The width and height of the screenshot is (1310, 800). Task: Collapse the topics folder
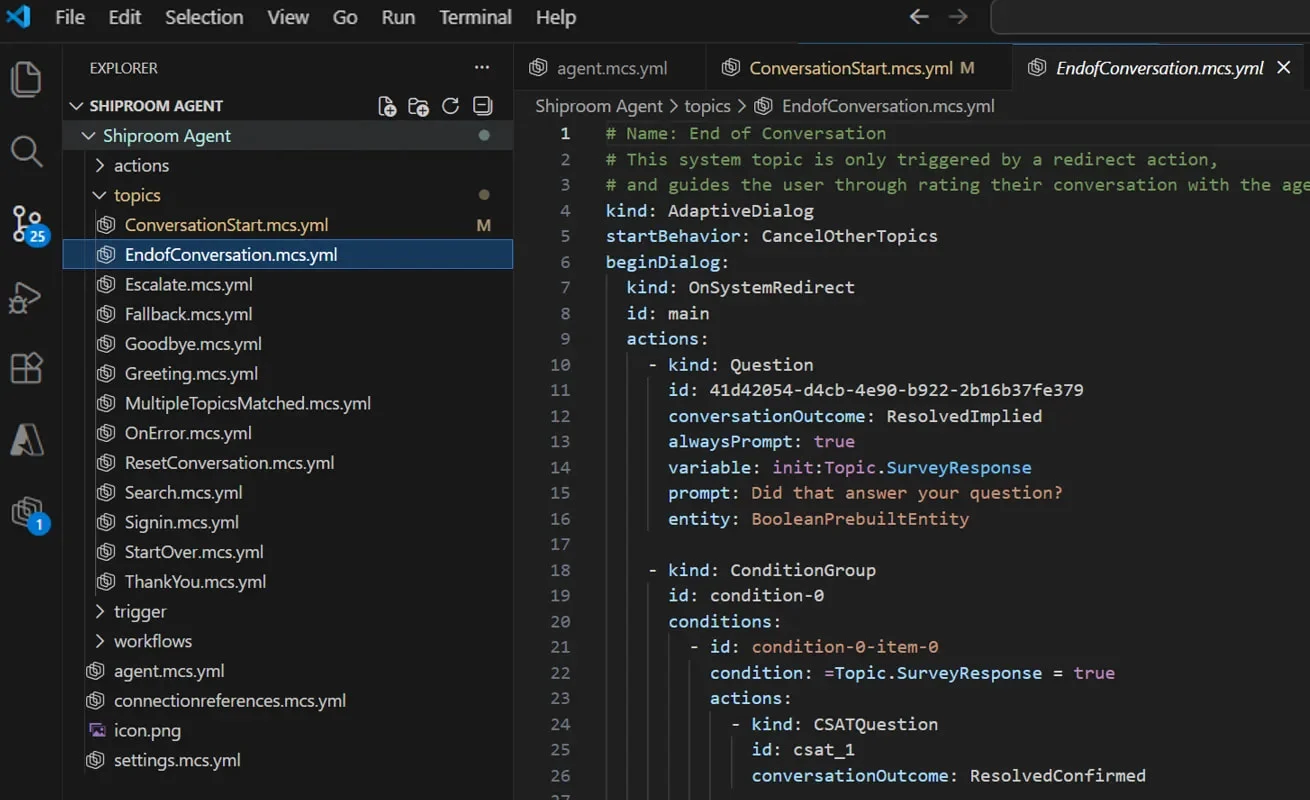coord(99,195)
